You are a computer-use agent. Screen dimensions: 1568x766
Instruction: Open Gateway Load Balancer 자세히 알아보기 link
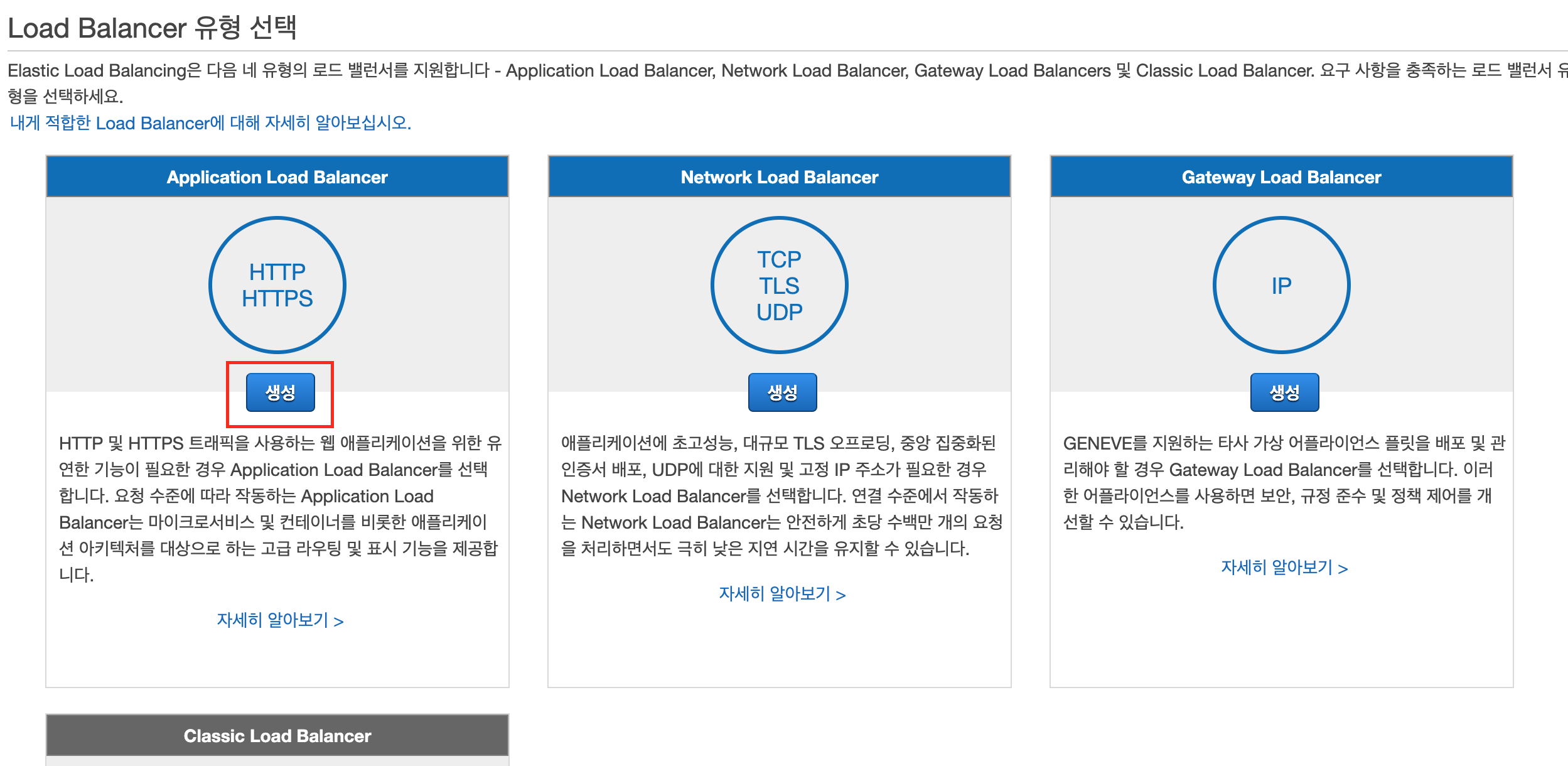click(1284, 568)
